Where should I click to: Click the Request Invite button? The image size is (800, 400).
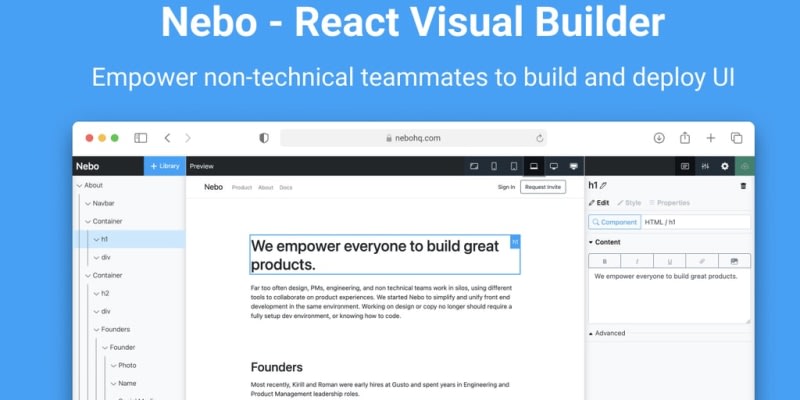tap(543, 187)
